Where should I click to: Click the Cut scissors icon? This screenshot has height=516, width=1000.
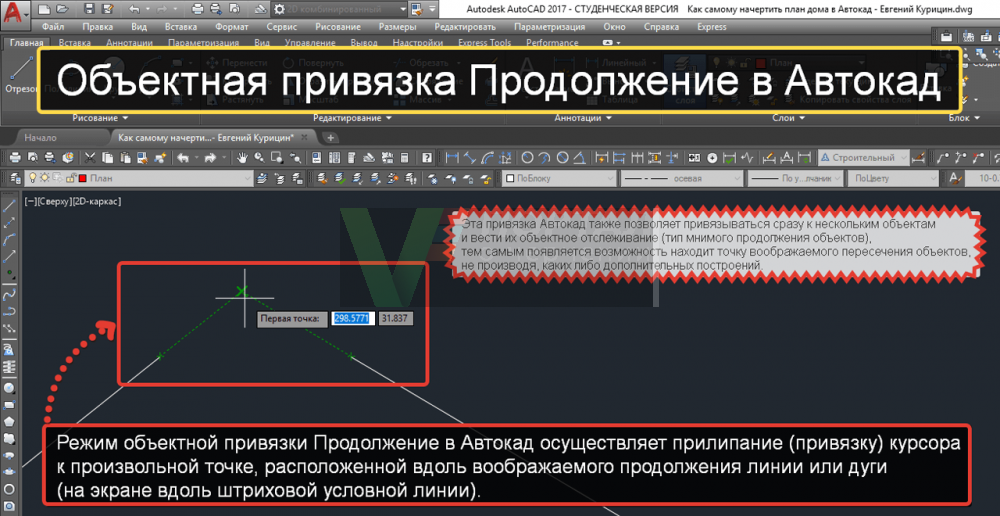click(91, 158)
